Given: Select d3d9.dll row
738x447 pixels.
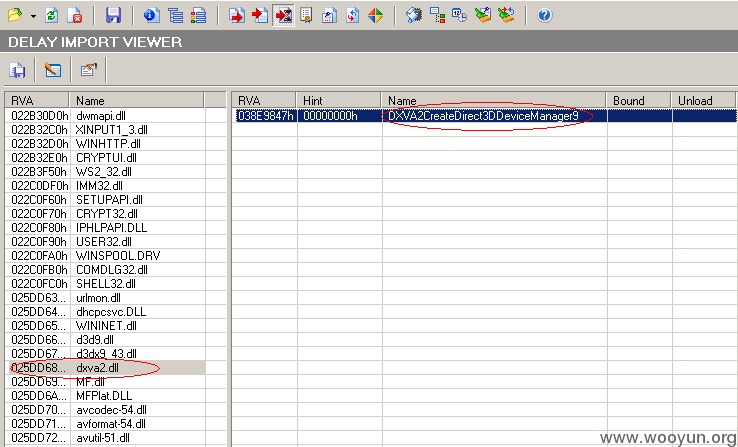Looking at the screenshot, I should tap(105, 340).
